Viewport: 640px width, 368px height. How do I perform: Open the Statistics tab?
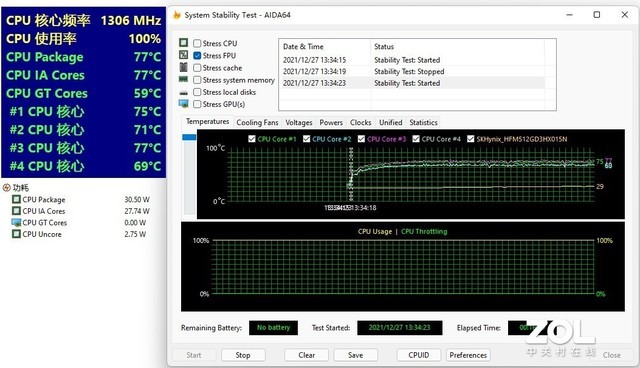tap(423, 122)
